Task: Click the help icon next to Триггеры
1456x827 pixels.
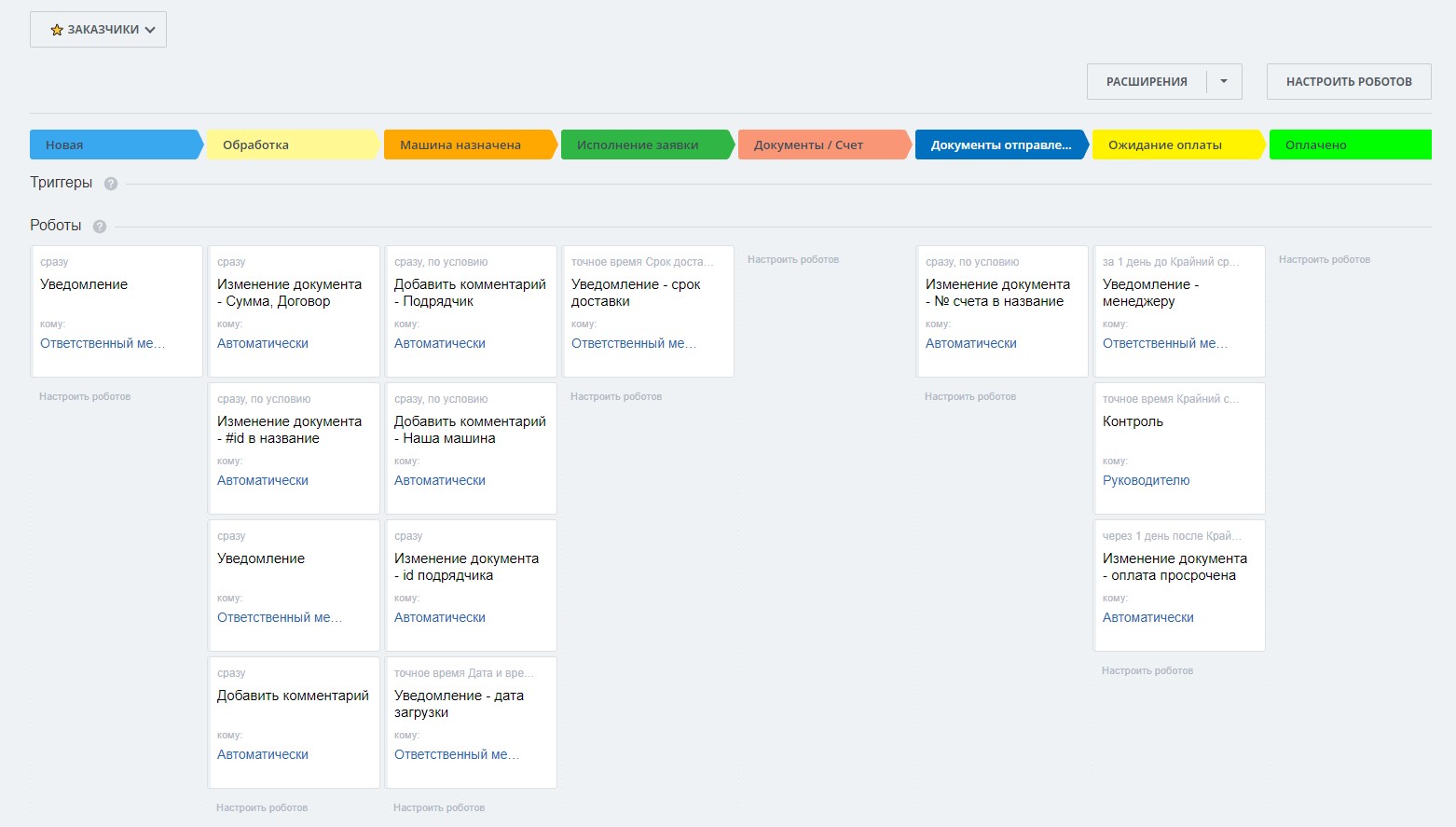Action: [111, 184]
